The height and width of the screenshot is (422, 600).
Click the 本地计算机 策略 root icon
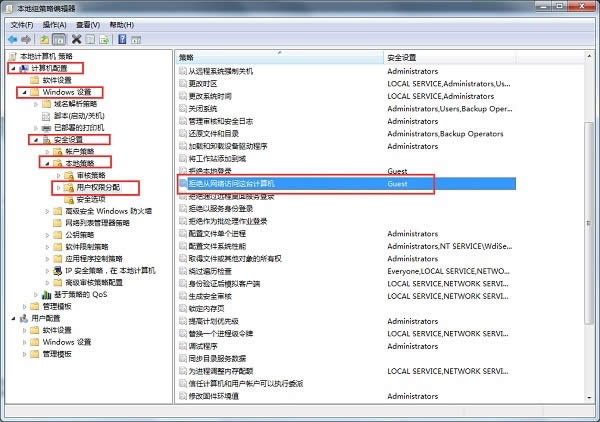(13, 57)
